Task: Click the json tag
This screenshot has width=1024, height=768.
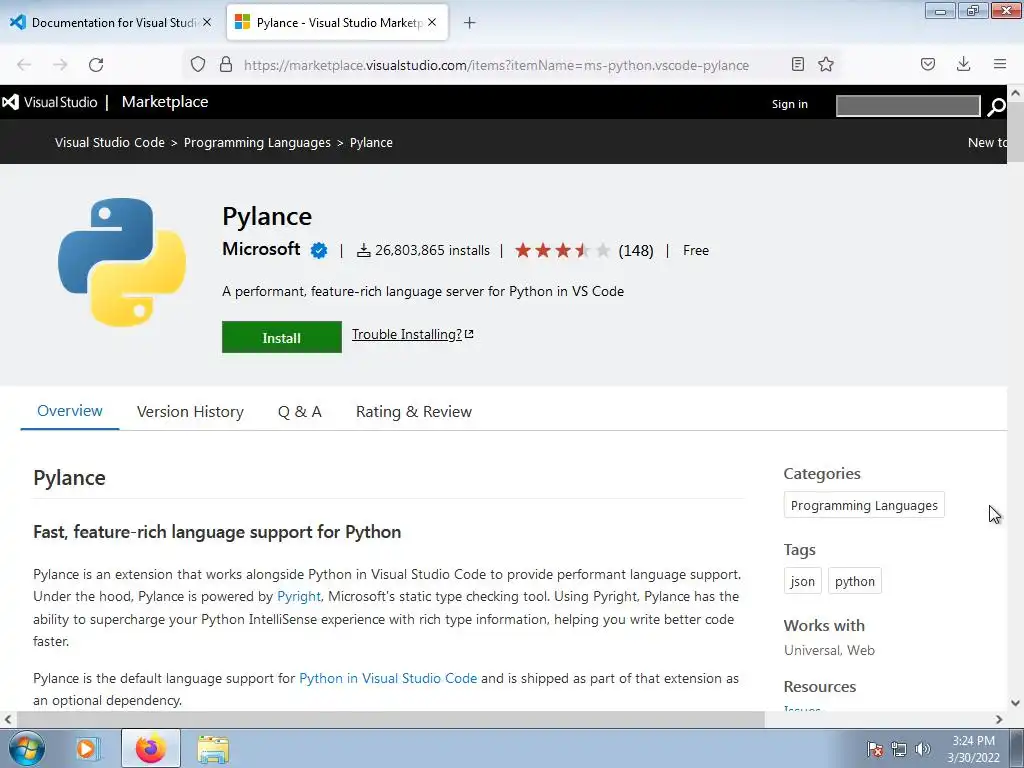Action: coord(803,581)
